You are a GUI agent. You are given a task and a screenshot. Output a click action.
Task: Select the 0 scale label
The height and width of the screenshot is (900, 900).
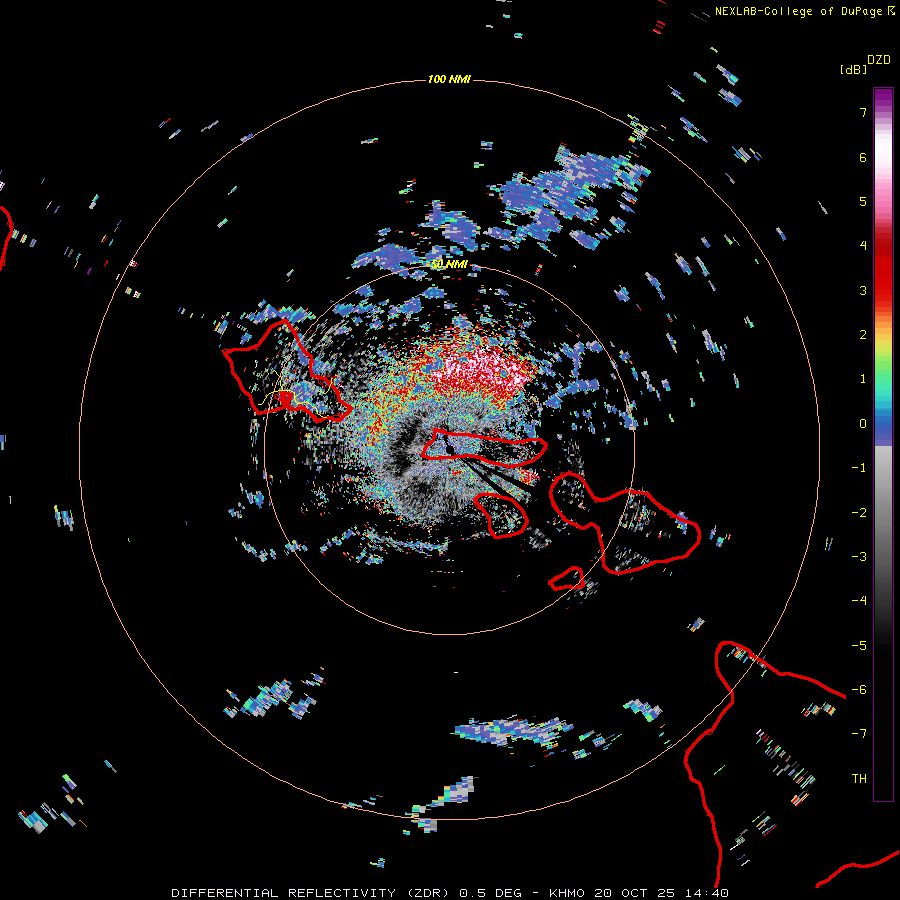(863, 424)
